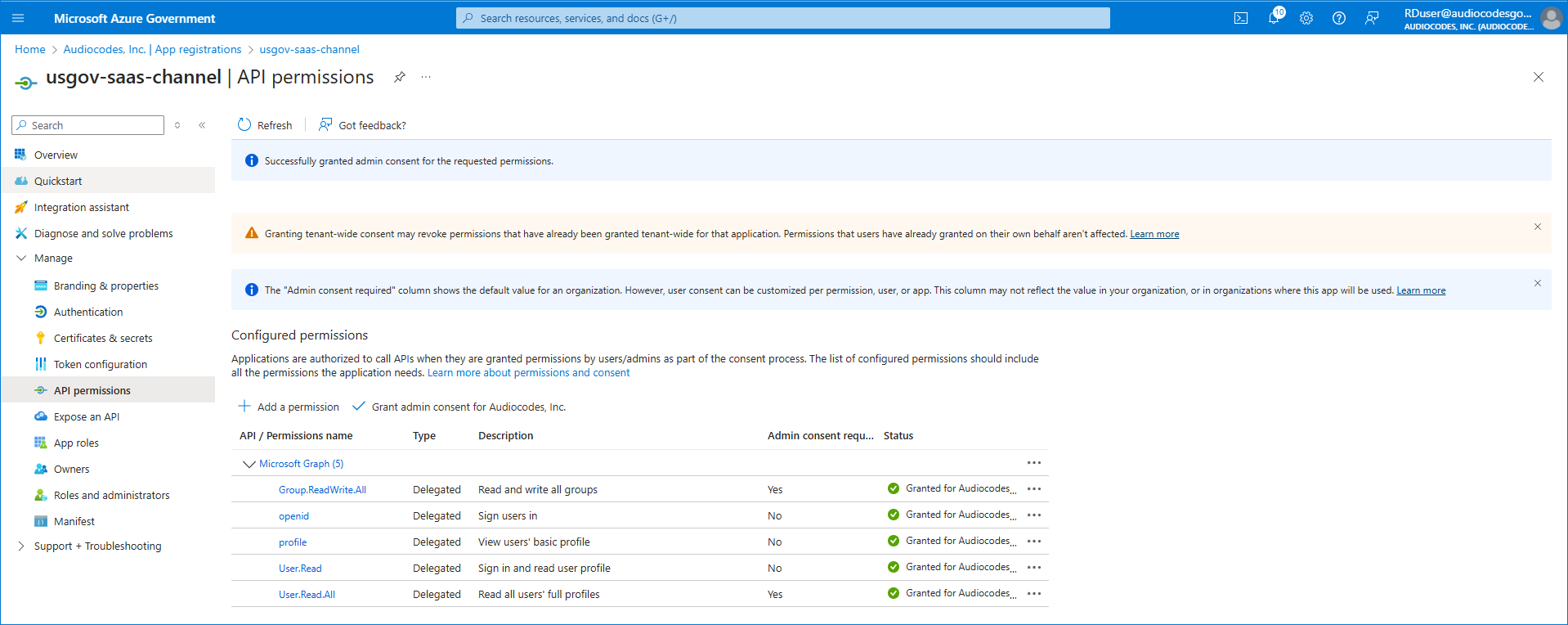The image size is (1568, 625).
Task: Open the portal hamburger menu
Action: [18, 18]
